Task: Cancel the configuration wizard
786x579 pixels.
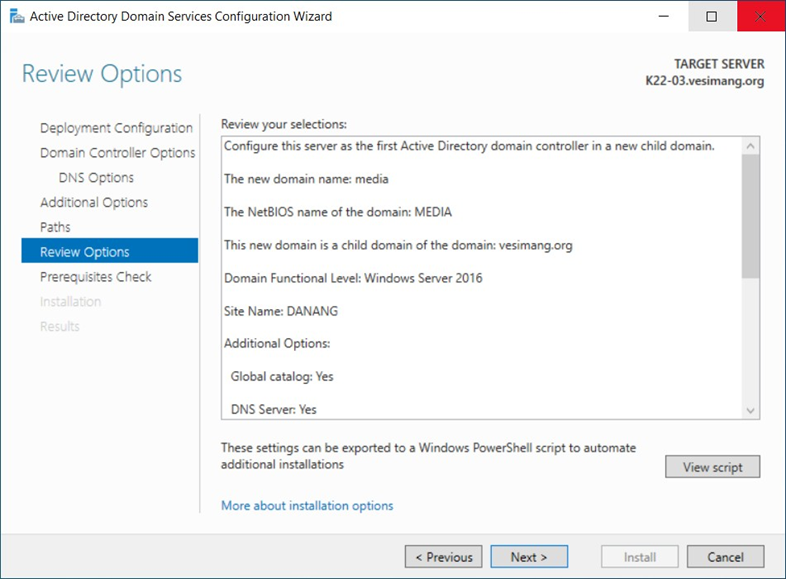Action: (725, 557)
